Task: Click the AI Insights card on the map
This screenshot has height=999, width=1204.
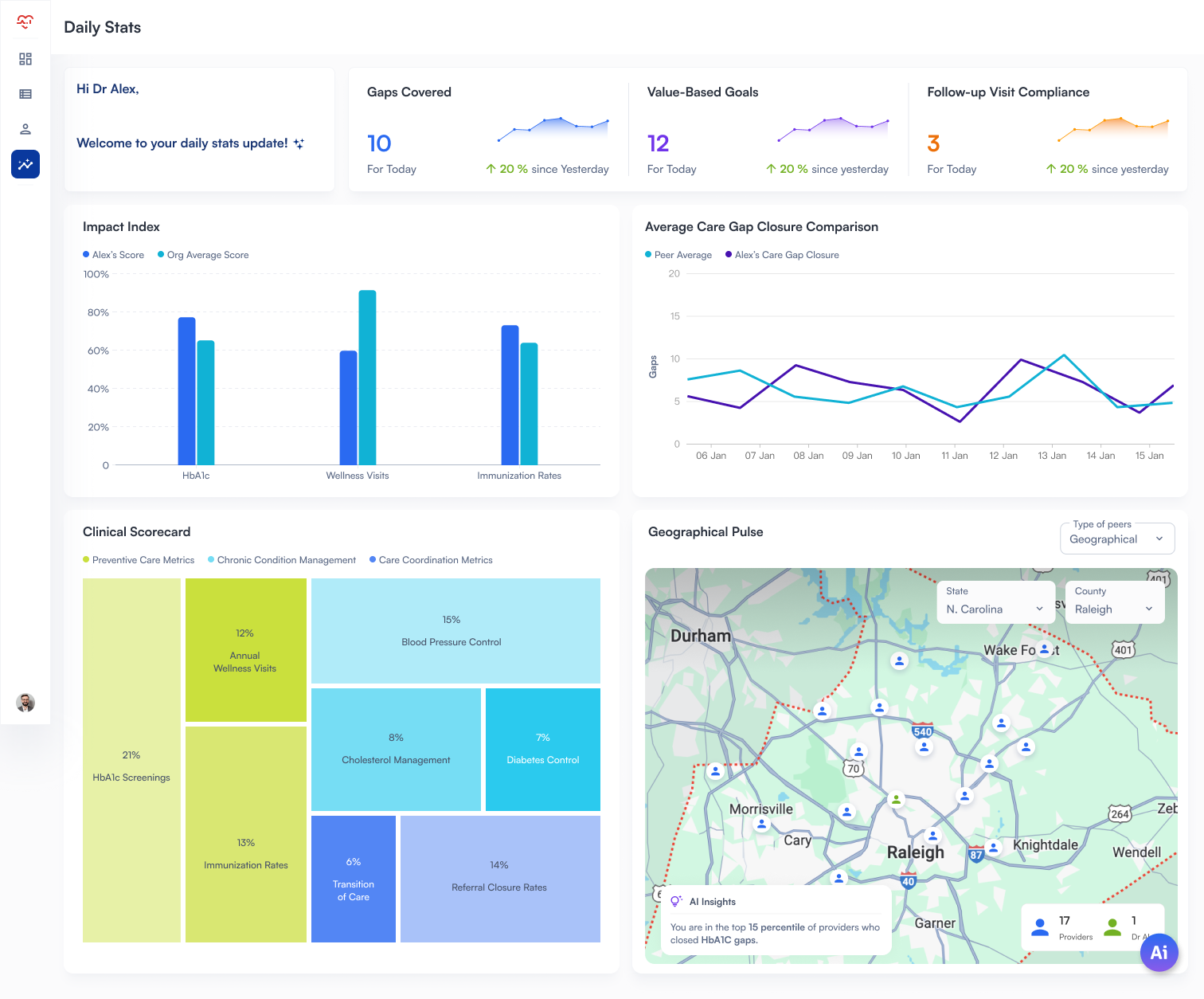Action: [x=776, y=920]
